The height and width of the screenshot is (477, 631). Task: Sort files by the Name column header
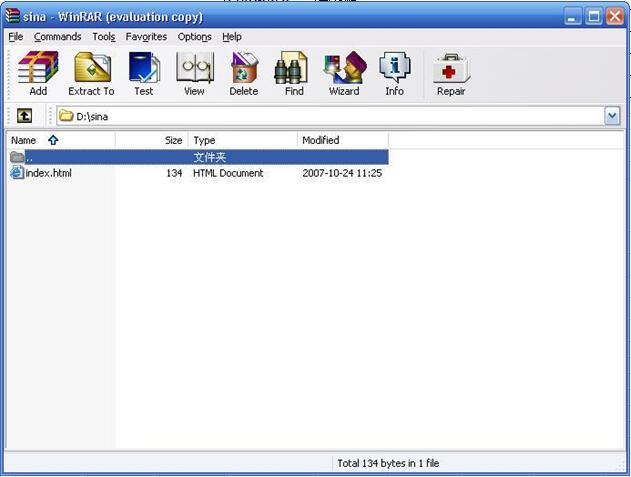click(24, 140)
